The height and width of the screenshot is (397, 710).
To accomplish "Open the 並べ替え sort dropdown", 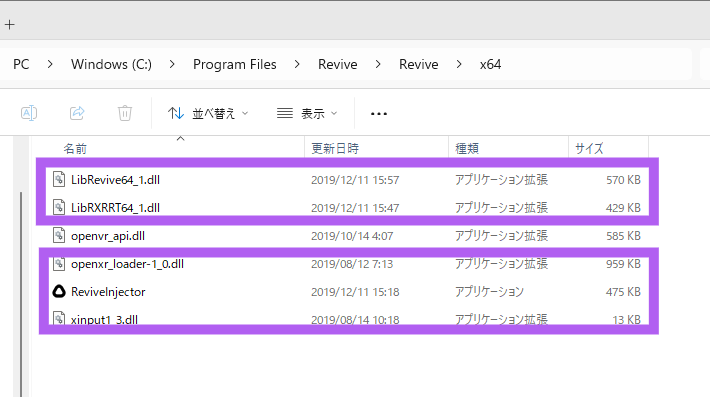I will tap(208, 113).
